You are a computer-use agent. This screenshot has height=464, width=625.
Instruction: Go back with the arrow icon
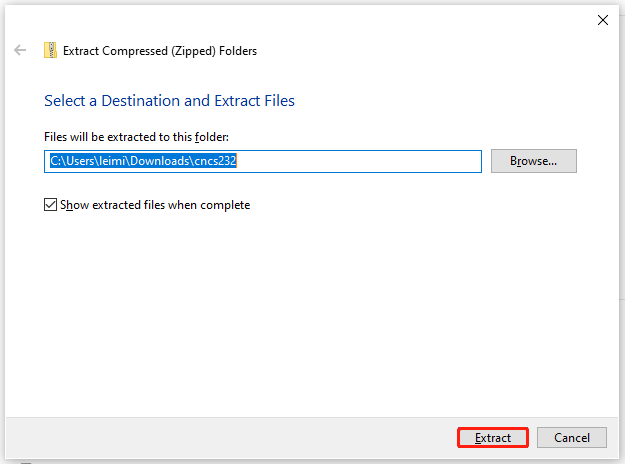[x=20, y=50]
